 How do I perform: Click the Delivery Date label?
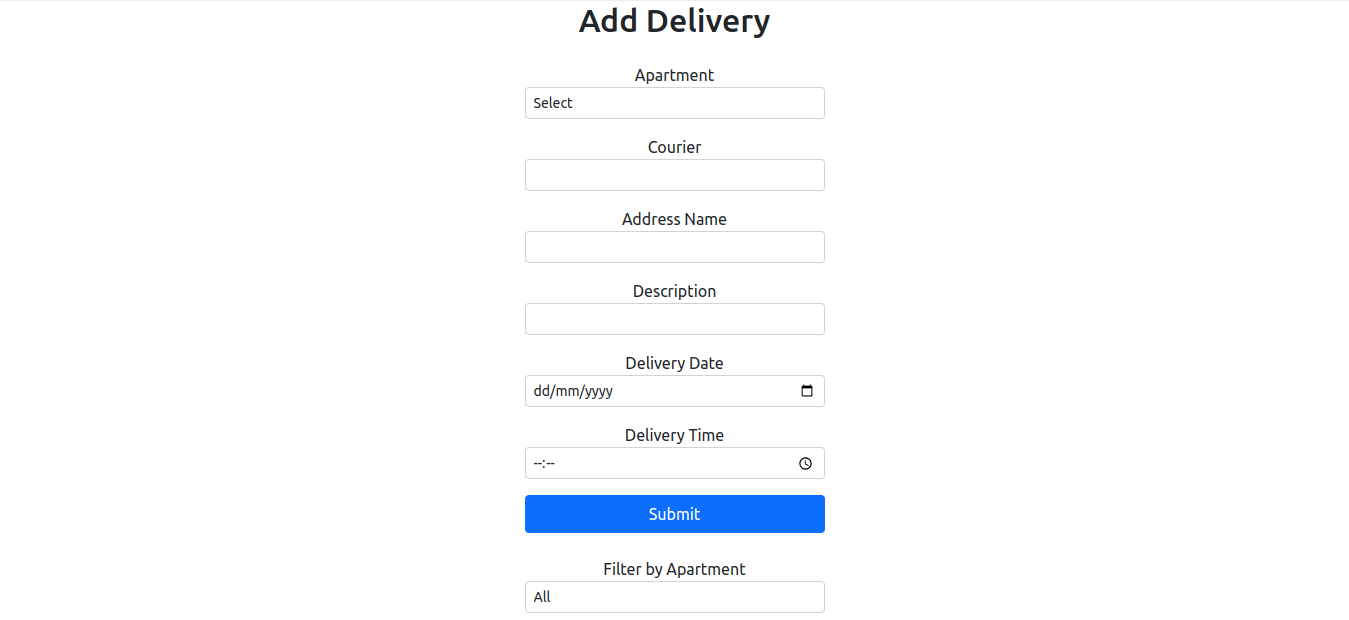coord(674,363)
